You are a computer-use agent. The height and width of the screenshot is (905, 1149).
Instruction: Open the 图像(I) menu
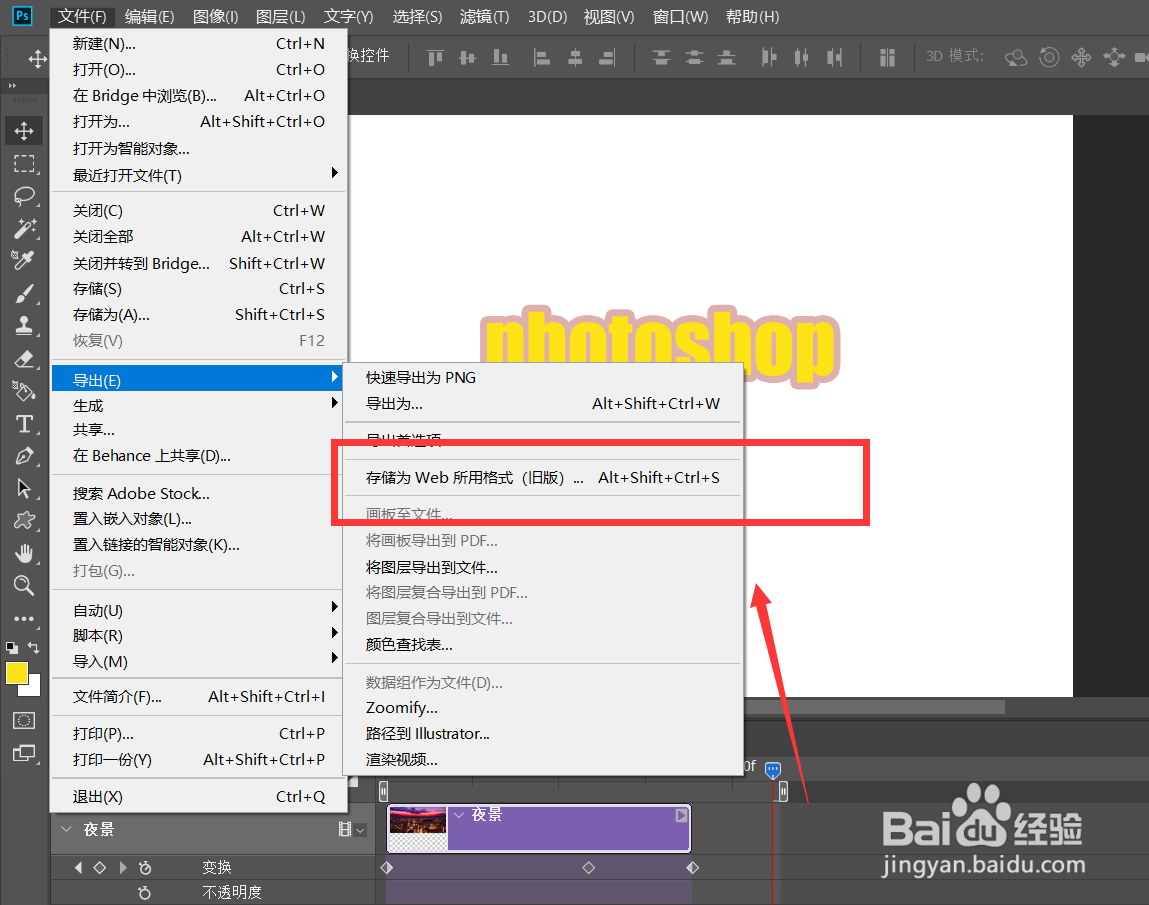point(215,16)
